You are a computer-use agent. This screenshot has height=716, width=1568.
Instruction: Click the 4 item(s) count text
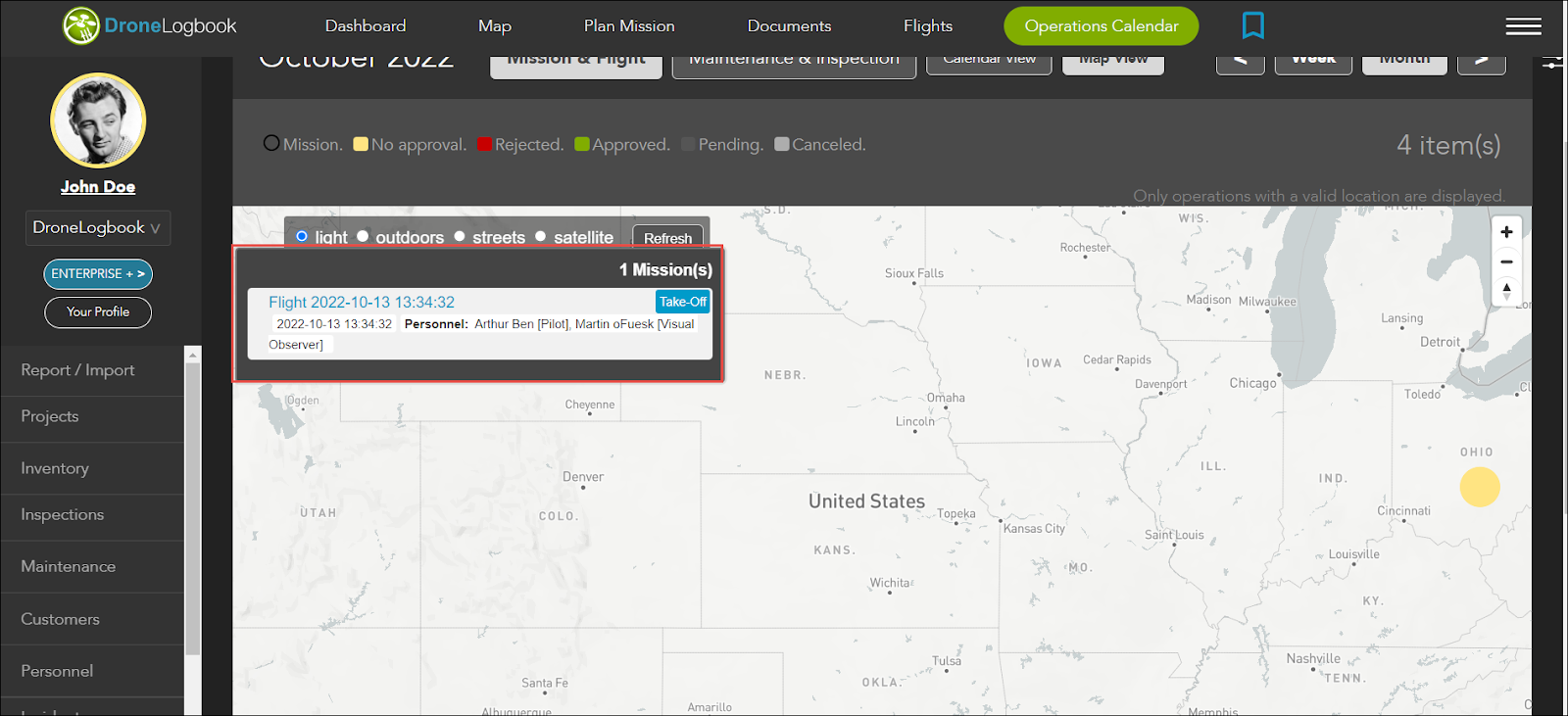pos(1448,145)
